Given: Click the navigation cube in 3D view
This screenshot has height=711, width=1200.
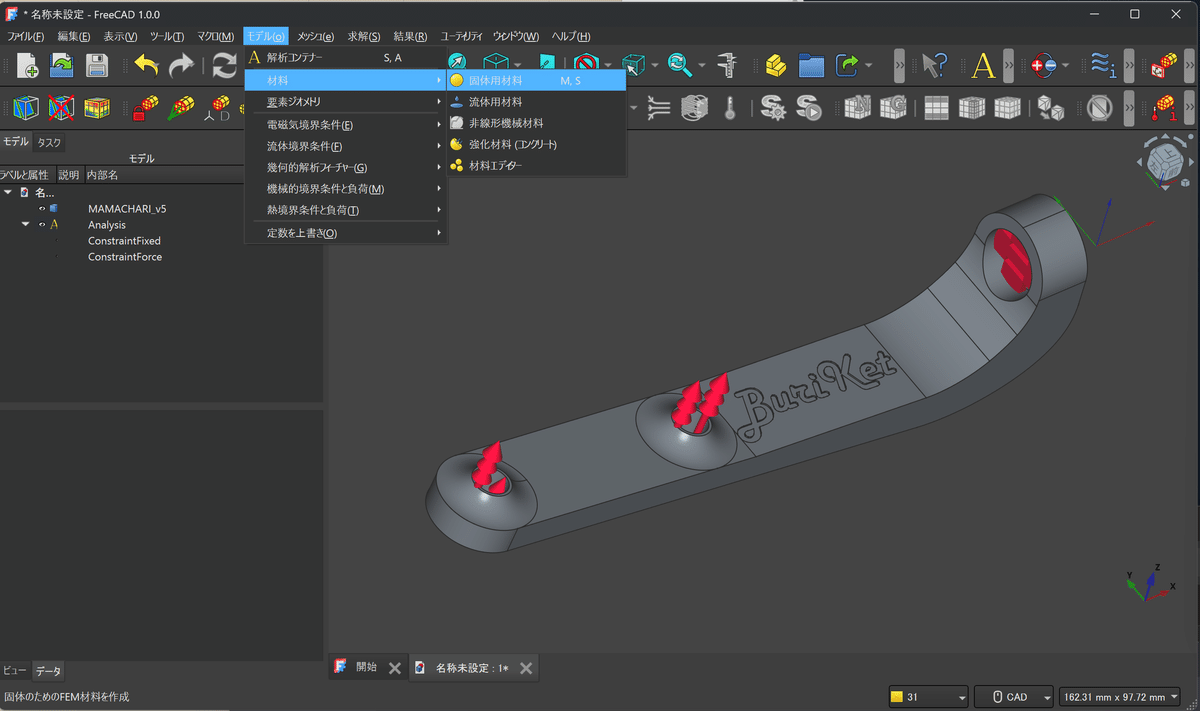Looking at the screenshot, I should (x=1163, y=160).
